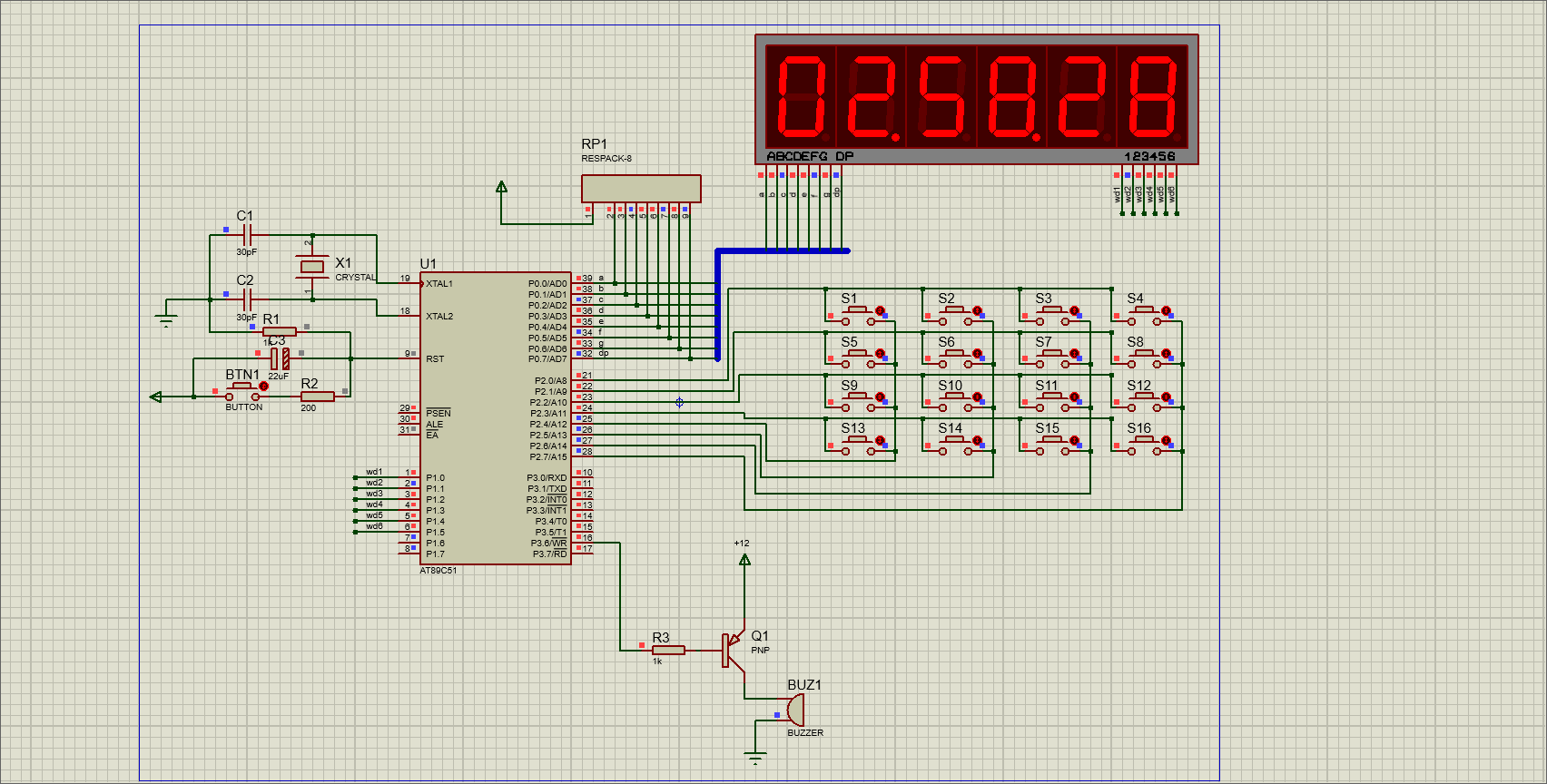This screenshot has width=1547, height=784.
Task: Click the "P3.6/WR" pin label
Action: (549, 544)
